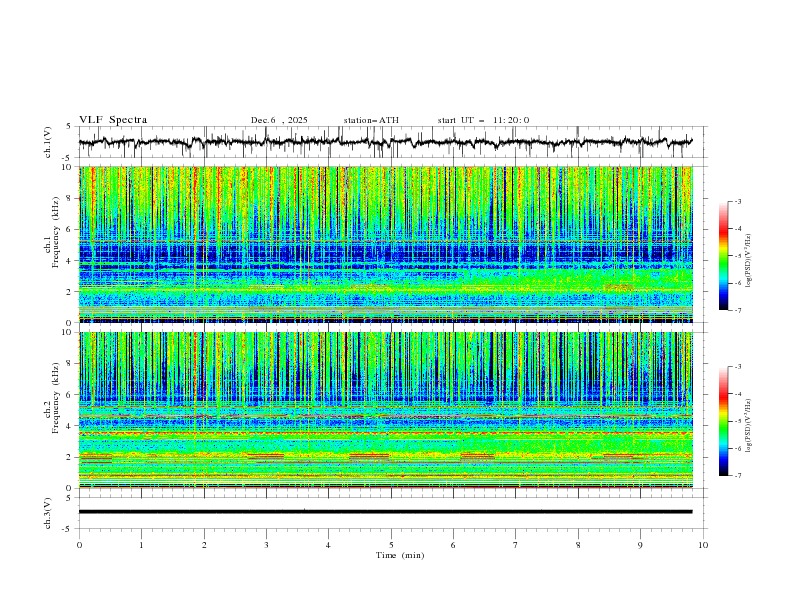Click the station=ATH label
This screenshot has width=792, height=612.
coord(371,120)
